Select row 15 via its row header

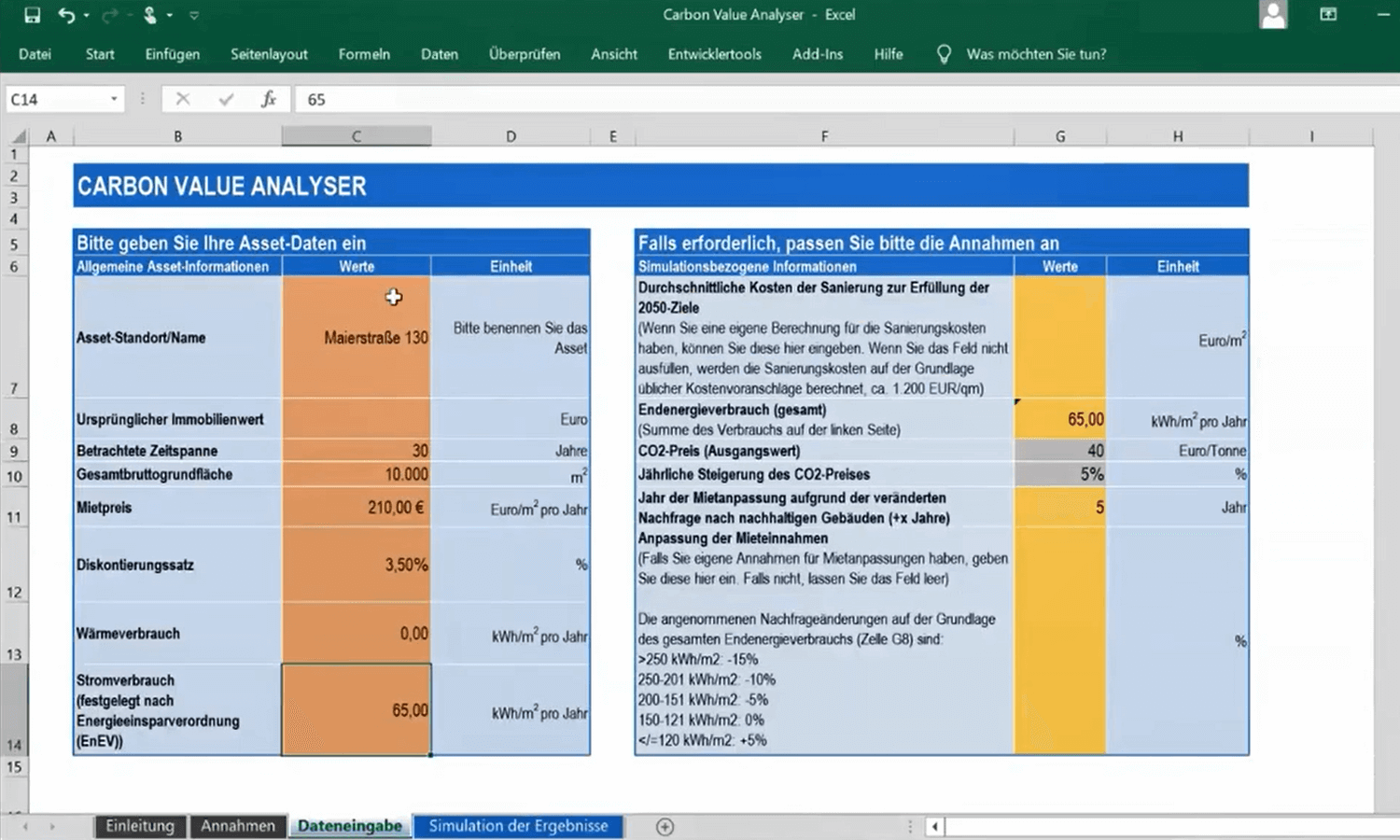(14, 767)
